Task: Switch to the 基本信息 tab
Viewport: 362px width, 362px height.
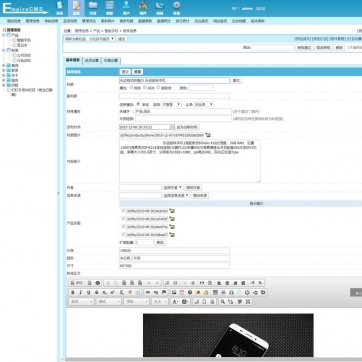Action: pos(73,60)
